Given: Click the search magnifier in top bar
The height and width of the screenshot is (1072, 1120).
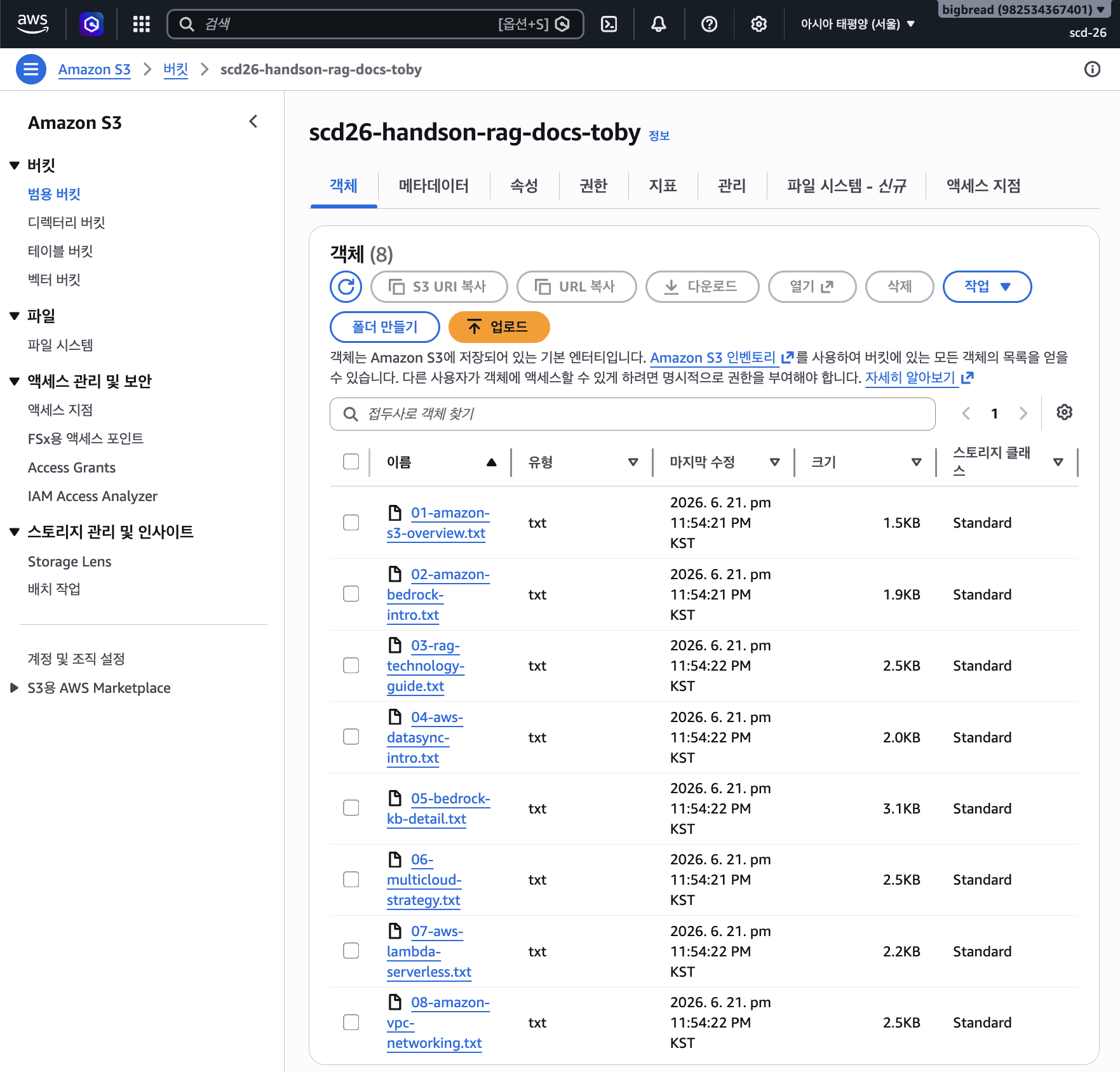Looking at the screenshot, I should (186, 24).
